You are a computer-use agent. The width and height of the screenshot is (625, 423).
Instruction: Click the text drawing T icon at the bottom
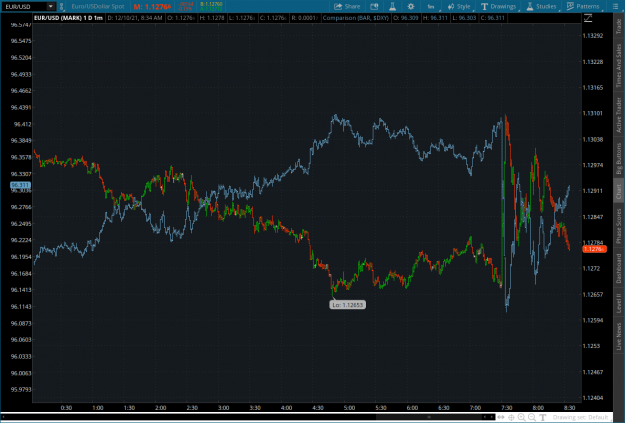(542, 417)
